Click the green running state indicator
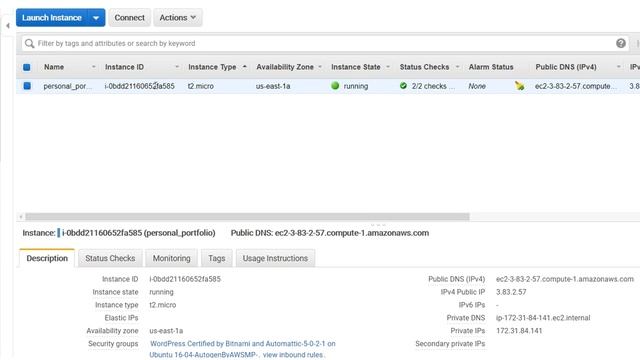640x360 pixels. [x=335, y=86]
